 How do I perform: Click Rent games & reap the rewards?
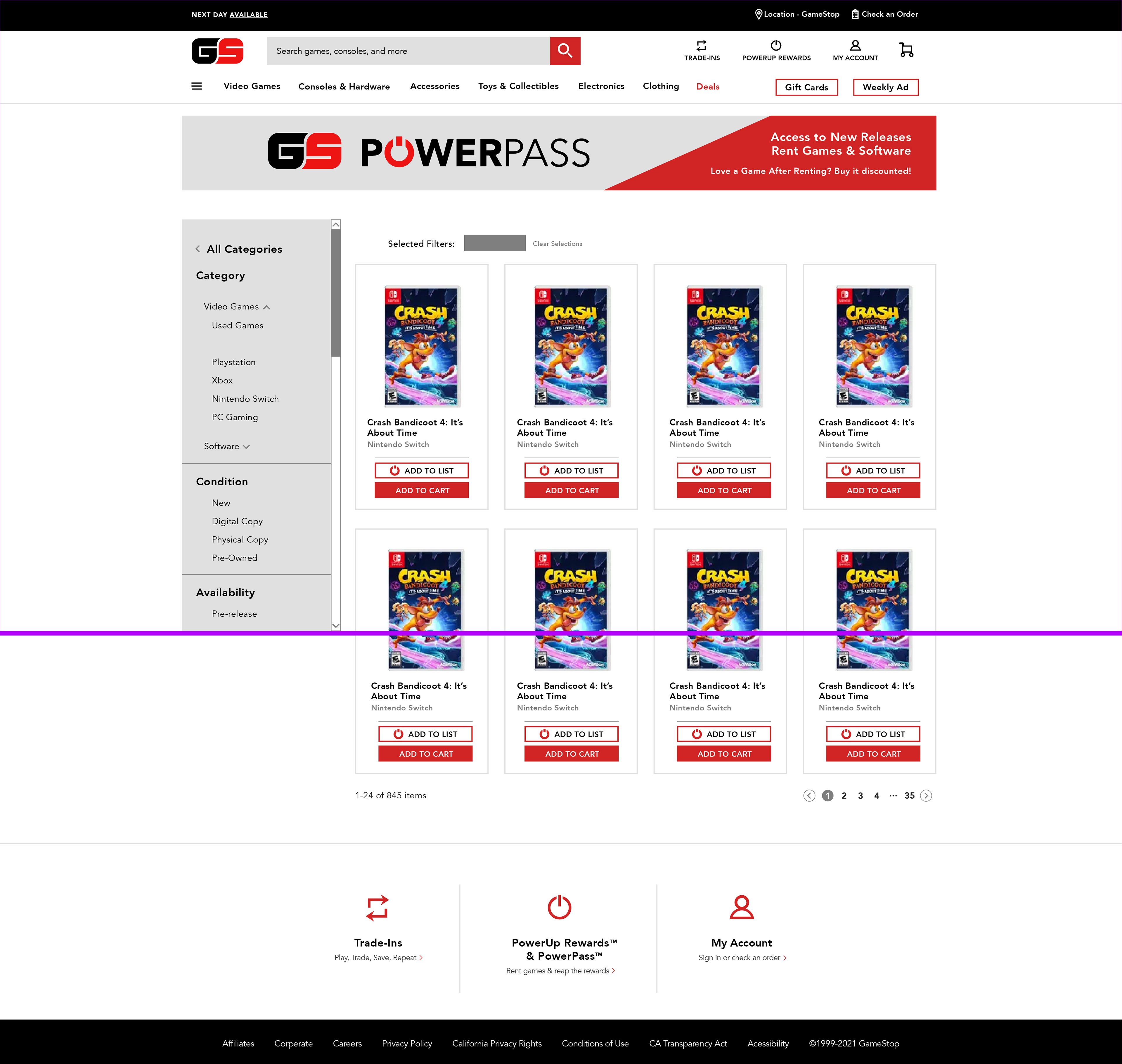560,971
